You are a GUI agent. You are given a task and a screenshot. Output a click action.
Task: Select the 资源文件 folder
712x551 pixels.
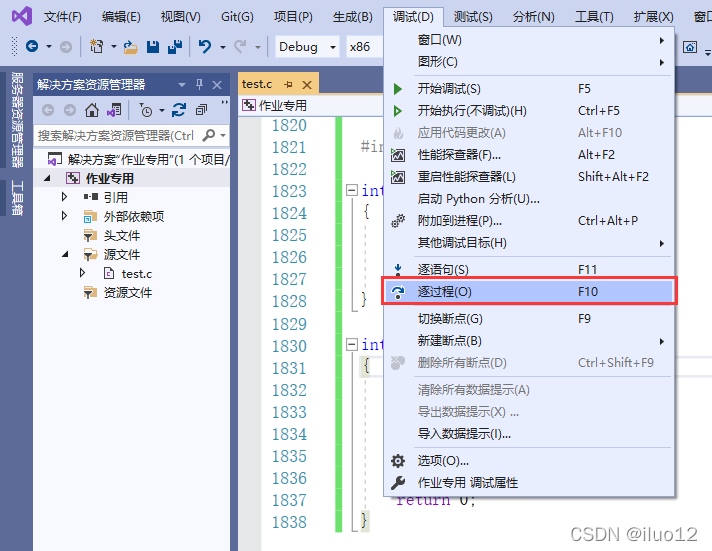pyautogui.click(x=127, y=293)
